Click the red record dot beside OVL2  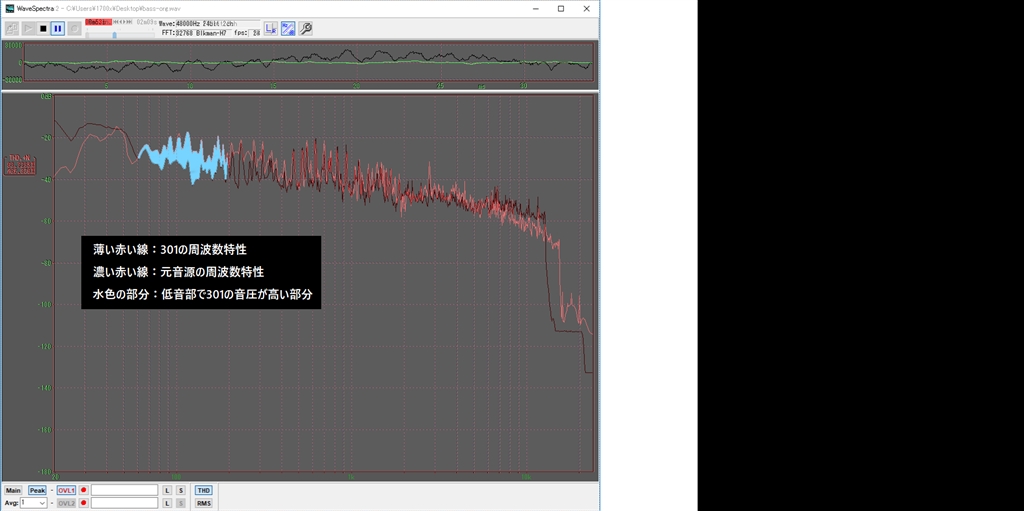point(84,503)
